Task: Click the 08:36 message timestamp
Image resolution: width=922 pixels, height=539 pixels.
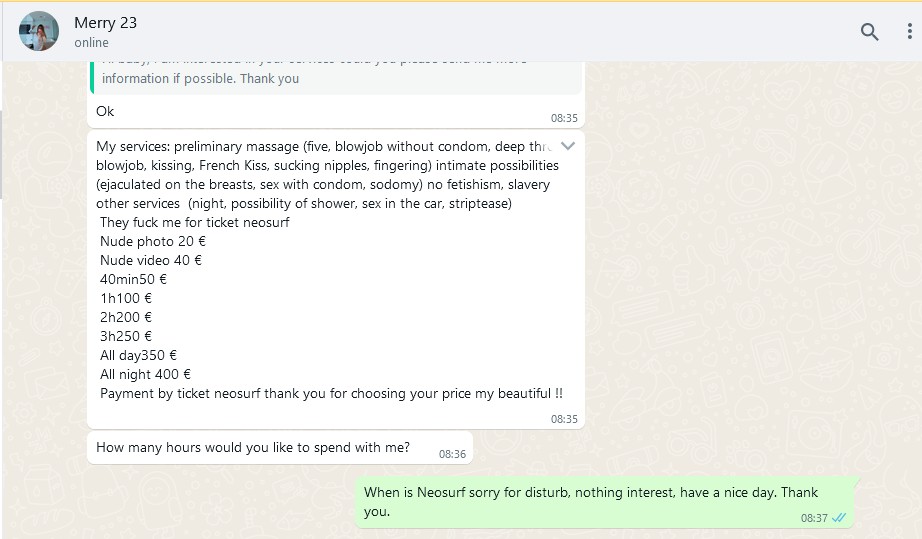Action: pos(452,454)
